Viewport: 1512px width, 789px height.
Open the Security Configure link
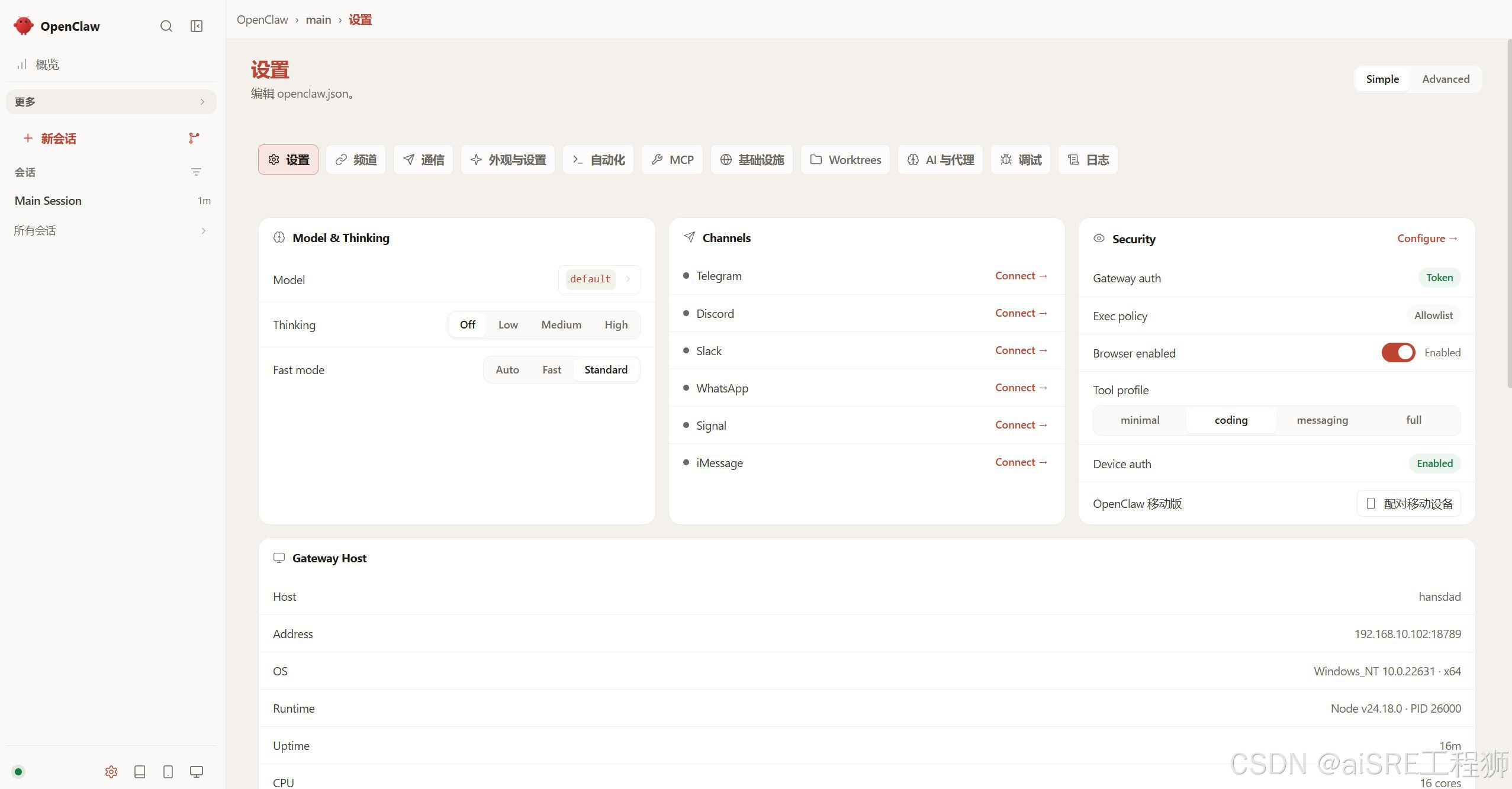pyautogui.click(x=1427, y=239)
